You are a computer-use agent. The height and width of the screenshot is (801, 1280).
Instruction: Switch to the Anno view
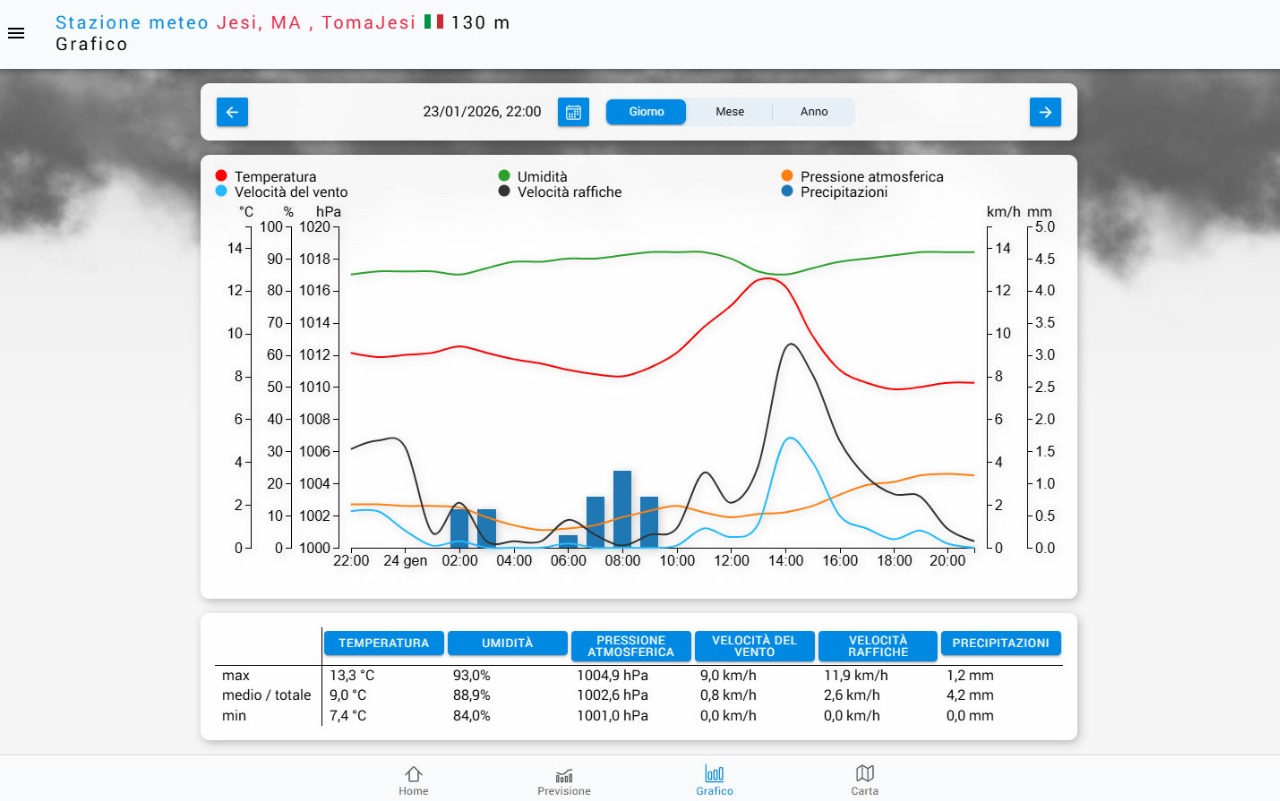814,112
